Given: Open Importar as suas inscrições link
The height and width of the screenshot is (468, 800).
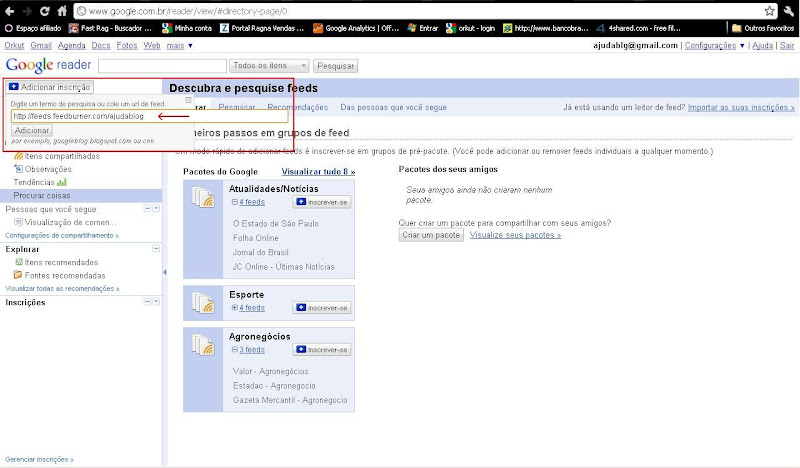Looking at the screenshot, I should pyautogui.click(x=741, y=107).
